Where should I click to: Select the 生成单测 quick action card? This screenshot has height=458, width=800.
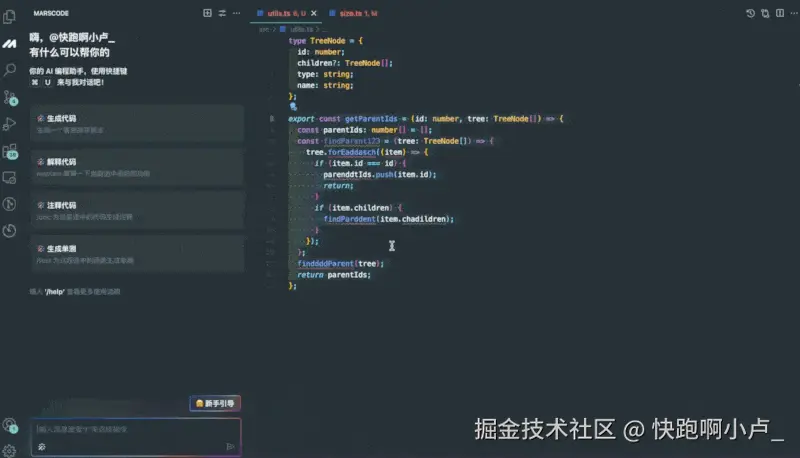pos(137,254)
